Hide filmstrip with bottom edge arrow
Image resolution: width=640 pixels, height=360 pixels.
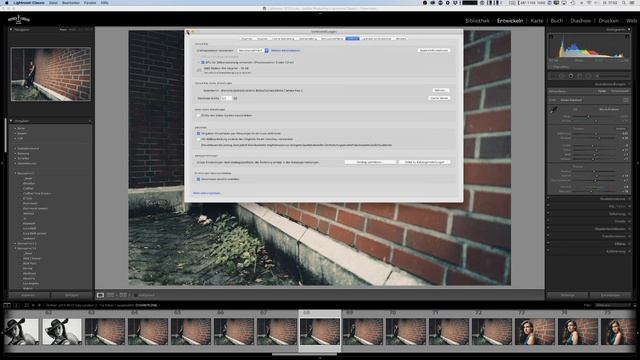pos(320,358)
